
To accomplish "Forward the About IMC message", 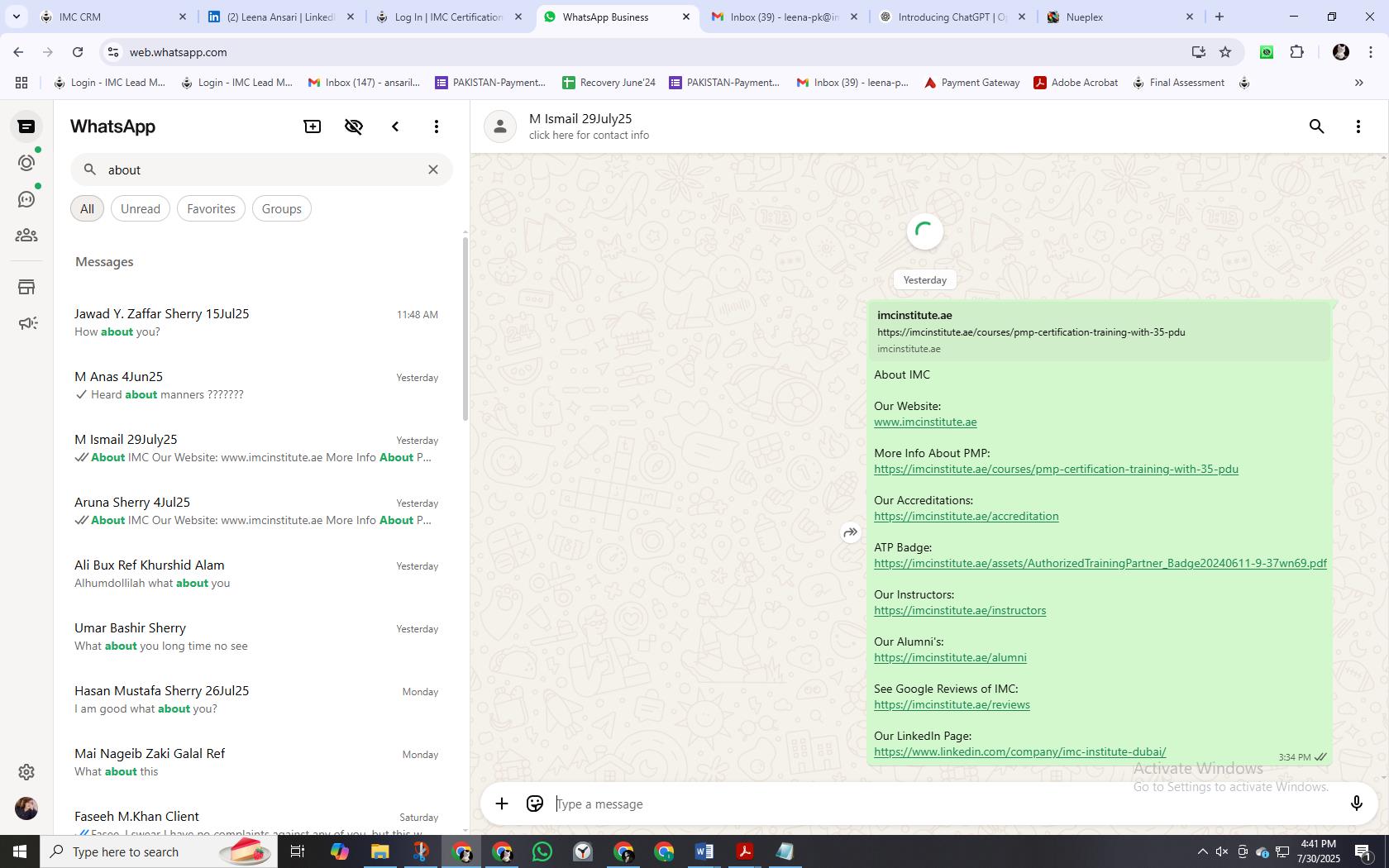I will tap(850, 532).
